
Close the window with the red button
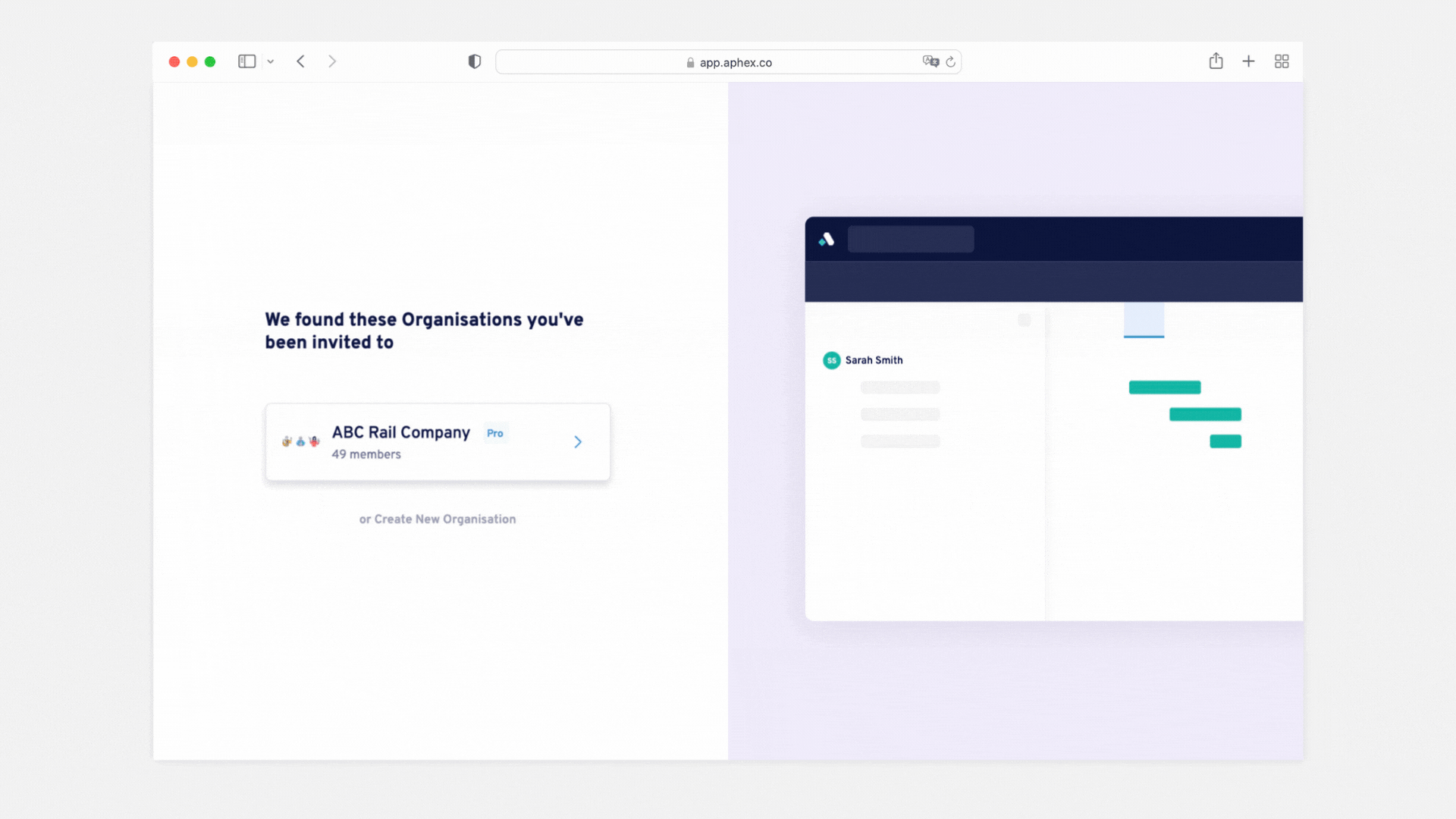(x=174, y=61)
